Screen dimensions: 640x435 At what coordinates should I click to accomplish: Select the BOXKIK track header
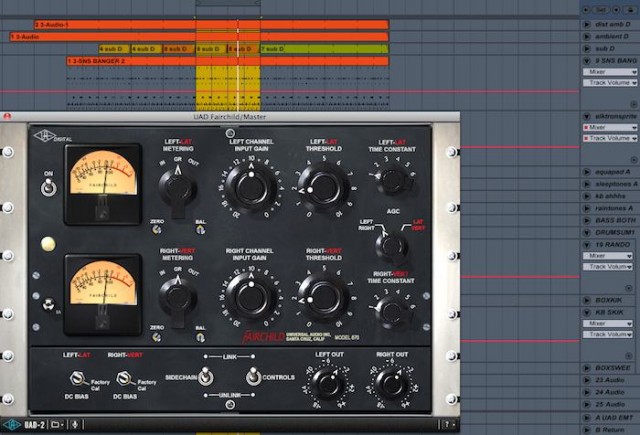612,300
